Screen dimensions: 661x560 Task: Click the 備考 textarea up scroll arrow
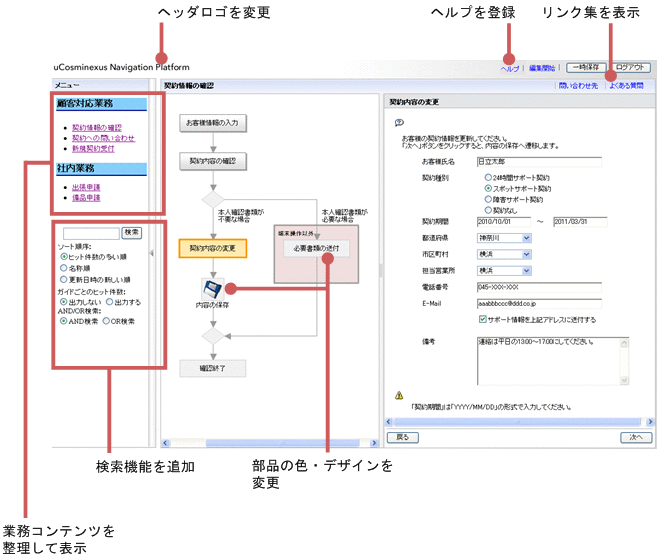624,343
